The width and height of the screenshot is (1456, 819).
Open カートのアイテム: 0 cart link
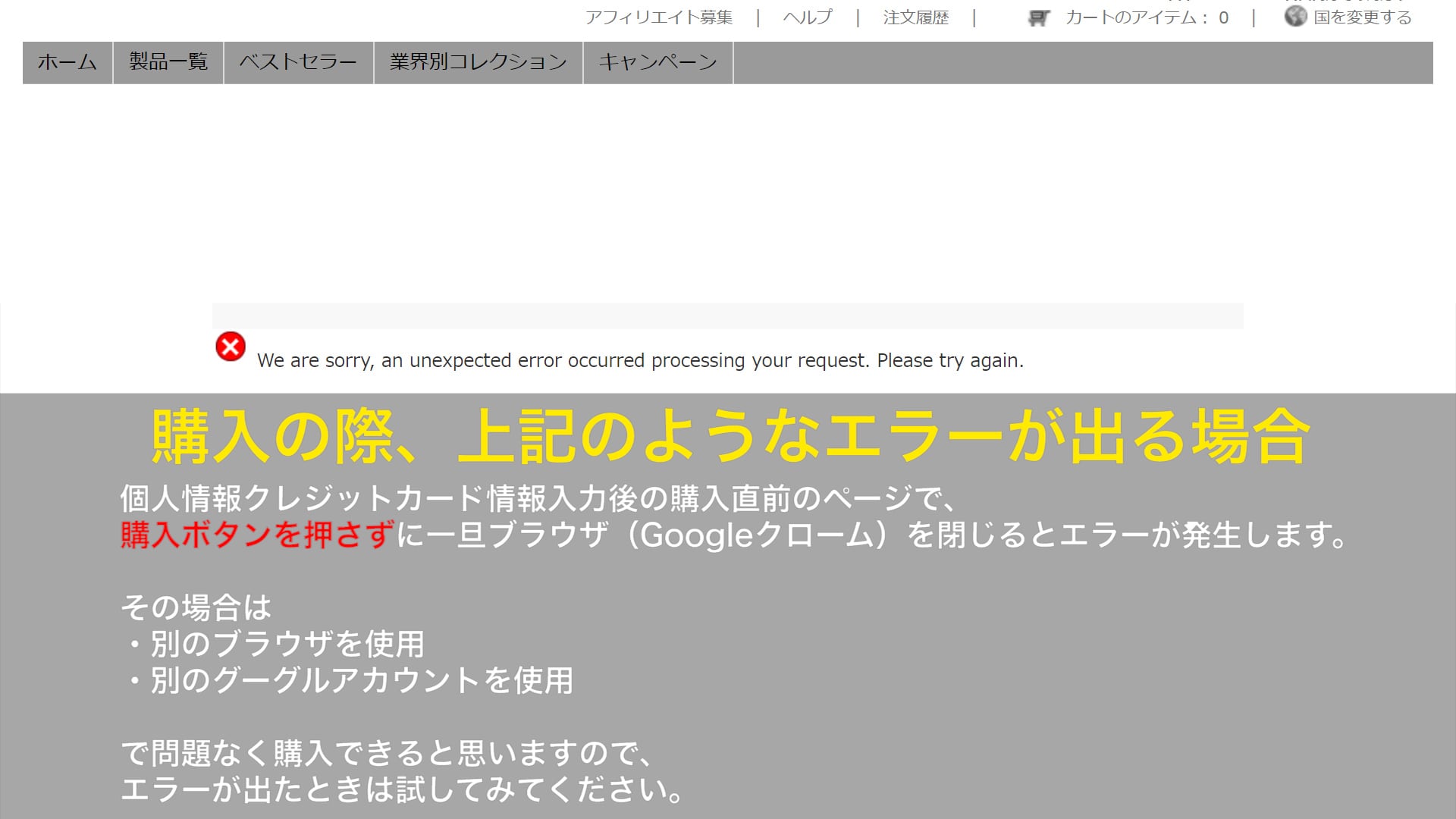1147,17
